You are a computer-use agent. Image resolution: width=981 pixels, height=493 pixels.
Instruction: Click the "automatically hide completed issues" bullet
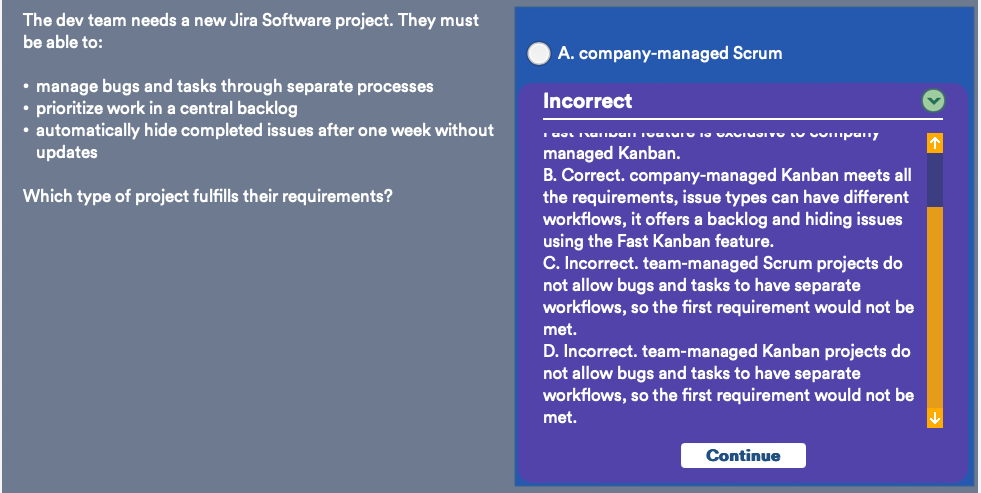tap(265, 141)
